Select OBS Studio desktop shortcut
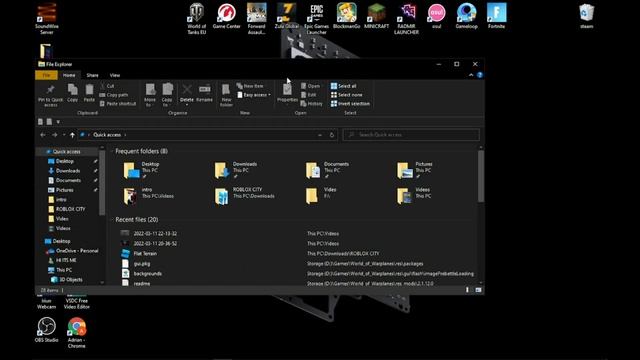640x360 pixels. pos(47,330)
